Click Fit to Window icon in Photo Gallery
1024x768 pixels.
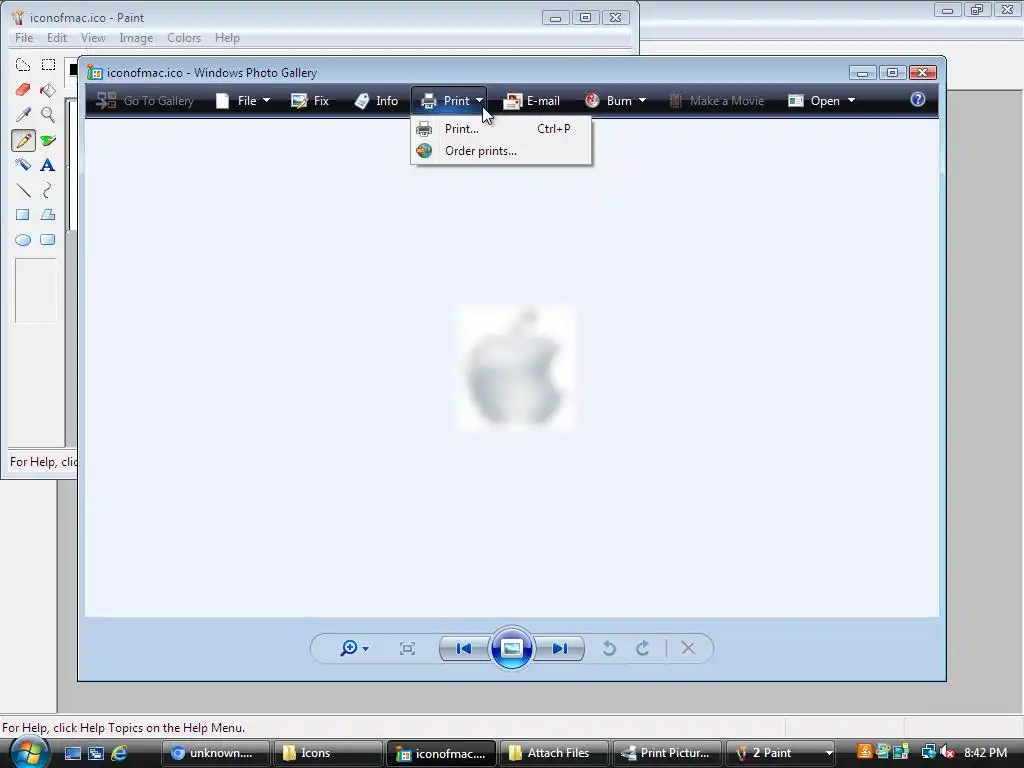click(408, 648)
